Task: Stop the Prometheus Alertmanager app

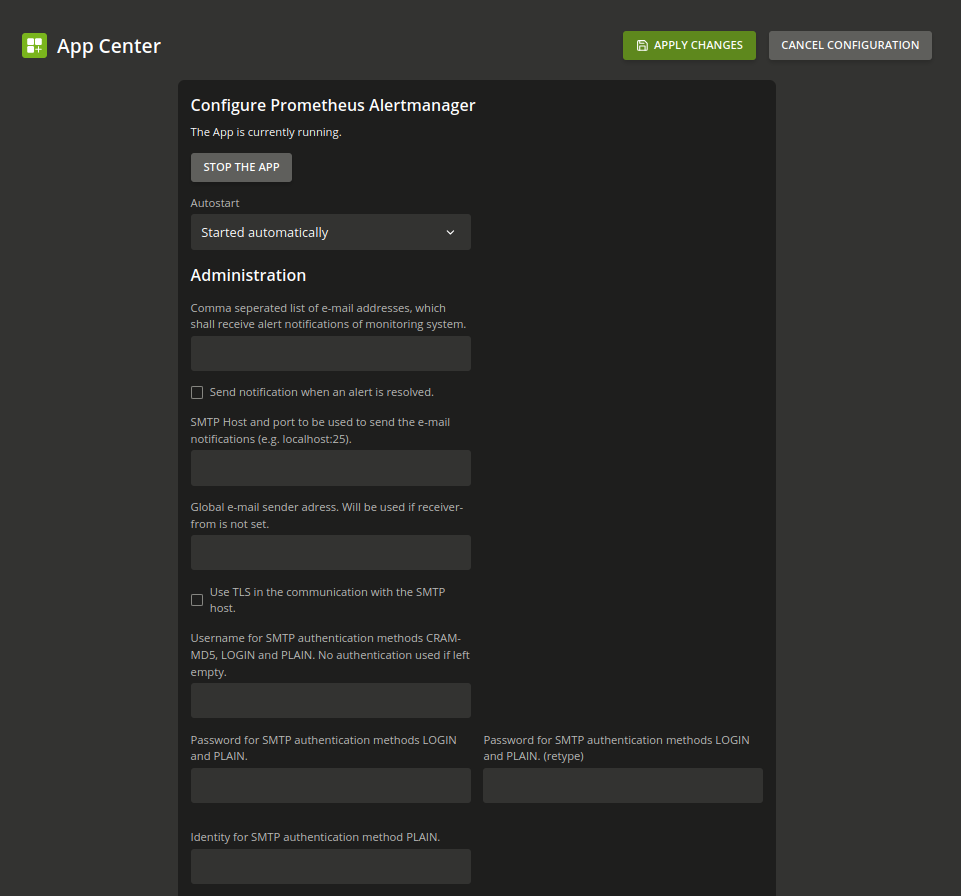Action: pos(241,167)
